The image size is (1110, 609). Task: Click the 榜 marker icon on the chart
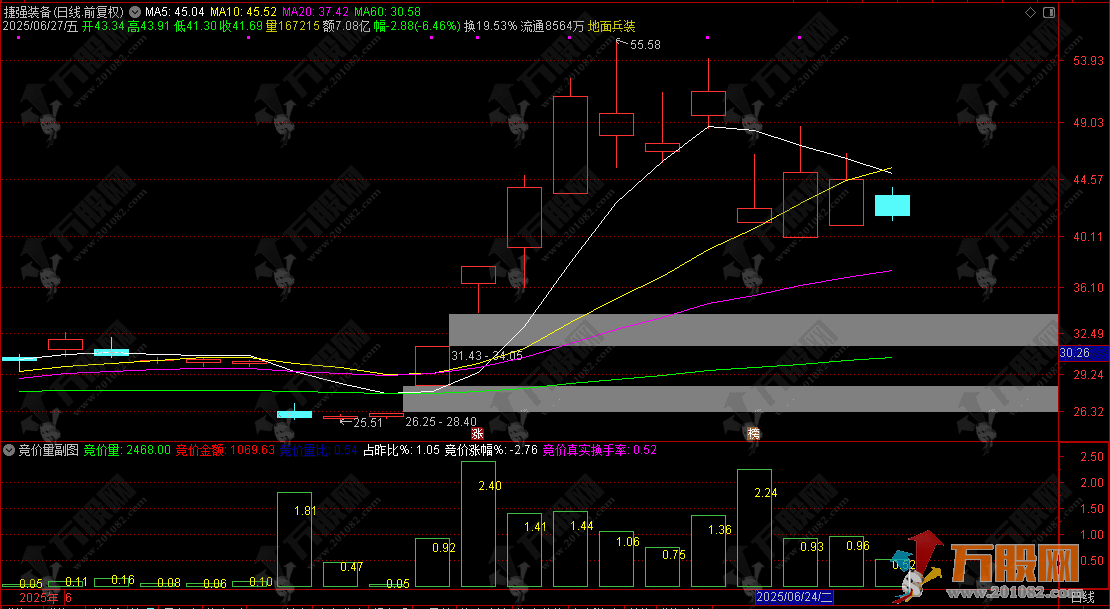(x=754, y=433)
